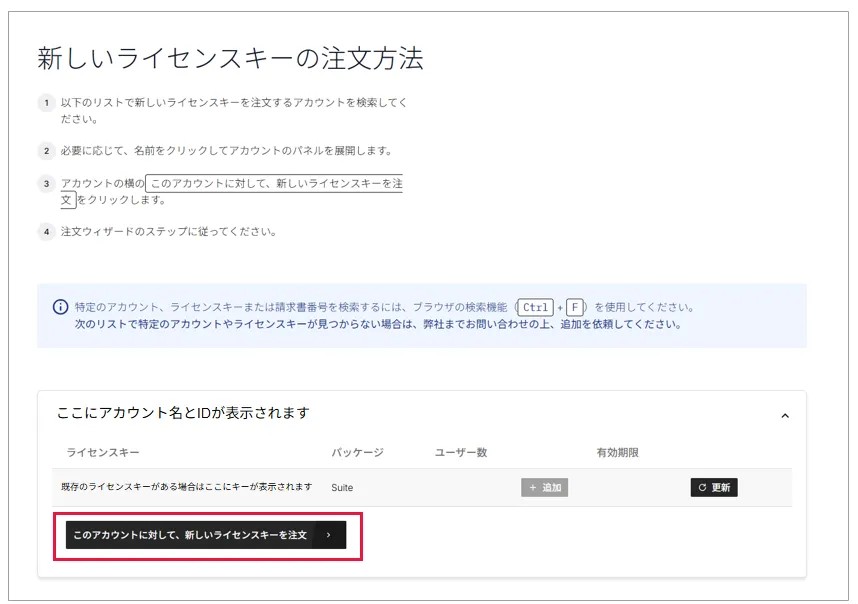Click the account name and ID panel header
Viewport: 858px width, 604px height.
click(x=182, y=413)
